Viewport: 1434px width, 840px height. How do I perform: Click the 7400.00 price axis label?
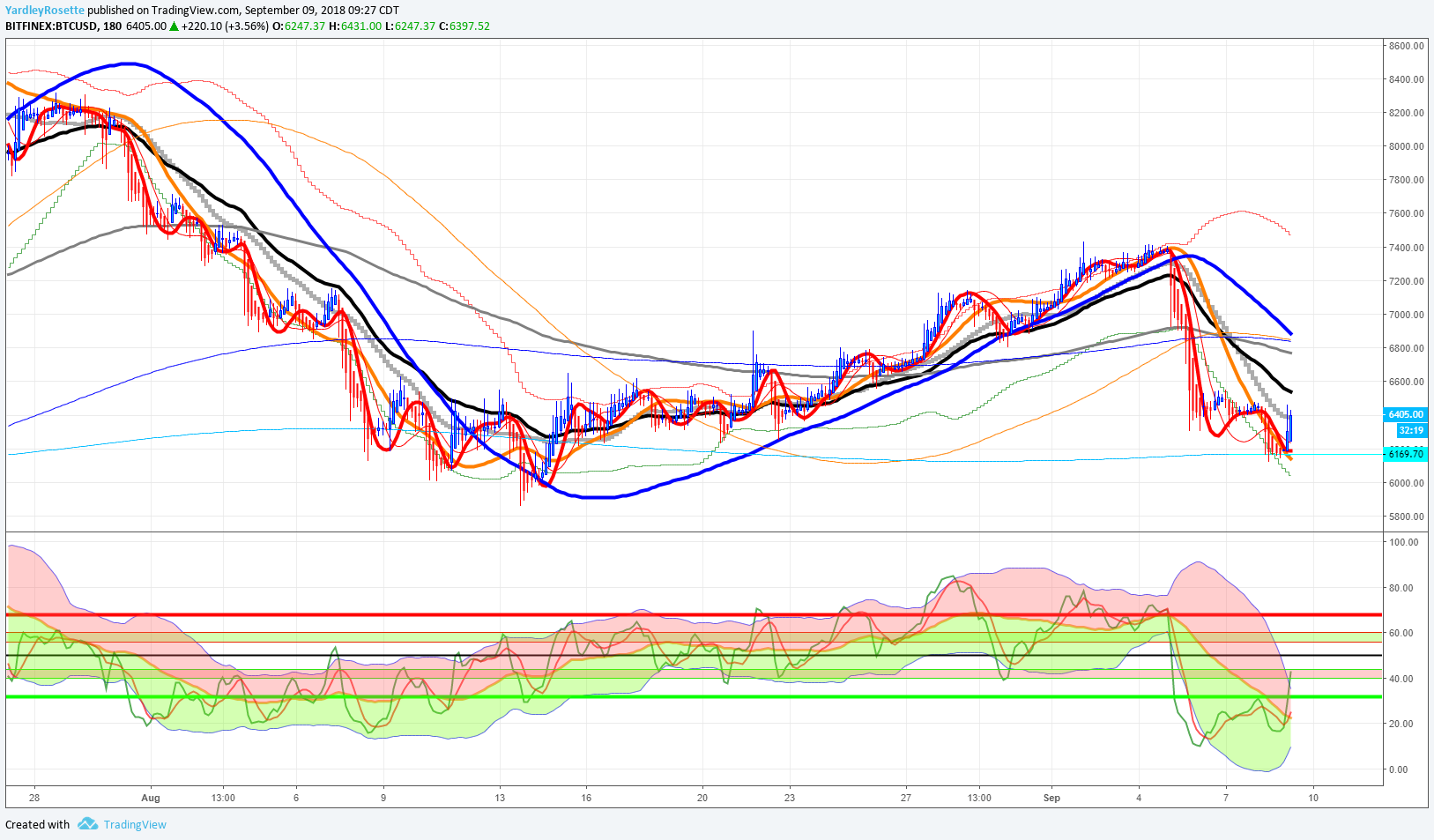(1406, 248)
